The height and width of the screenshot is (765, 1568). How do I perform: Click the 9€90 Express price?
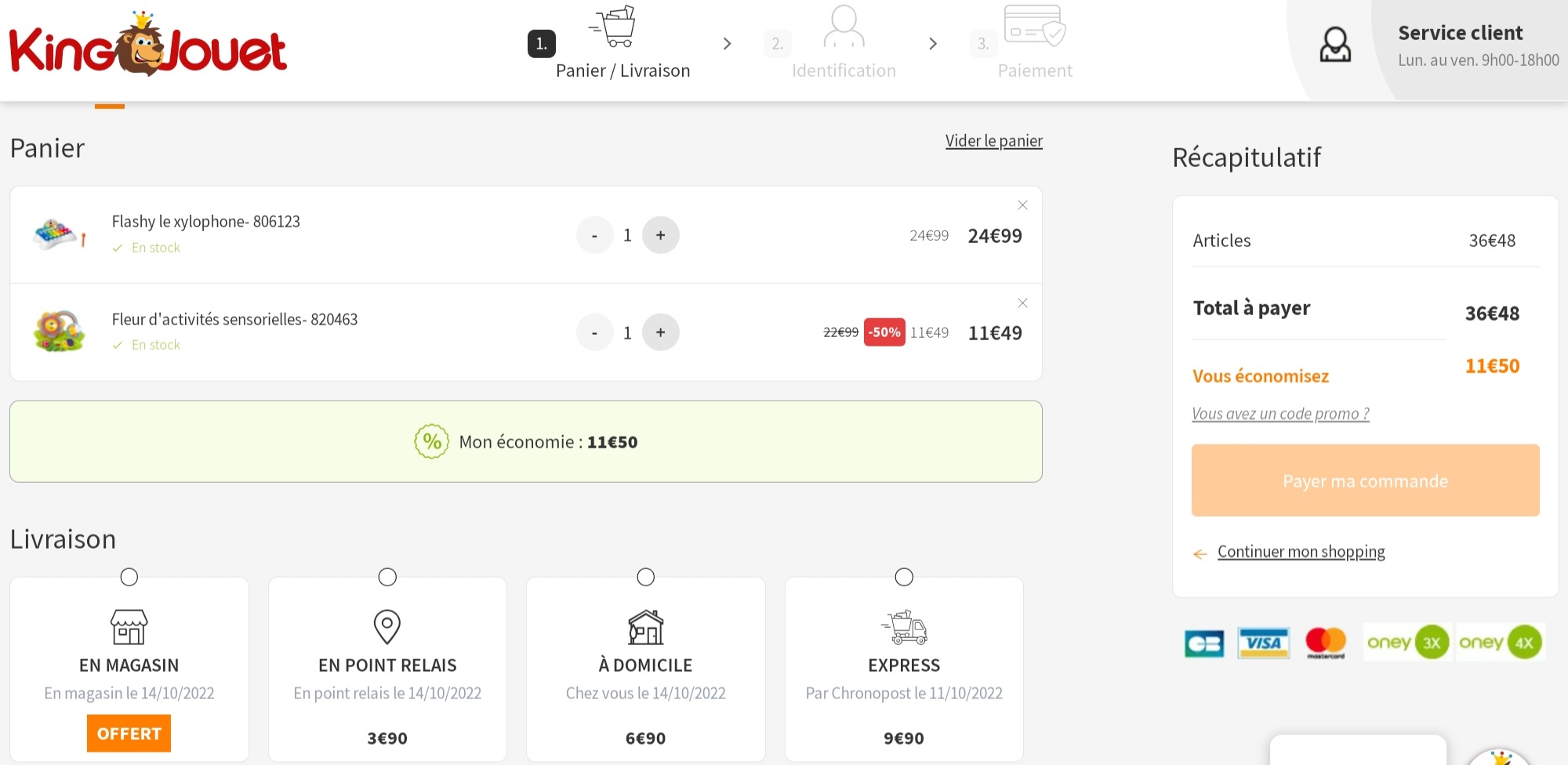point(904,738)
